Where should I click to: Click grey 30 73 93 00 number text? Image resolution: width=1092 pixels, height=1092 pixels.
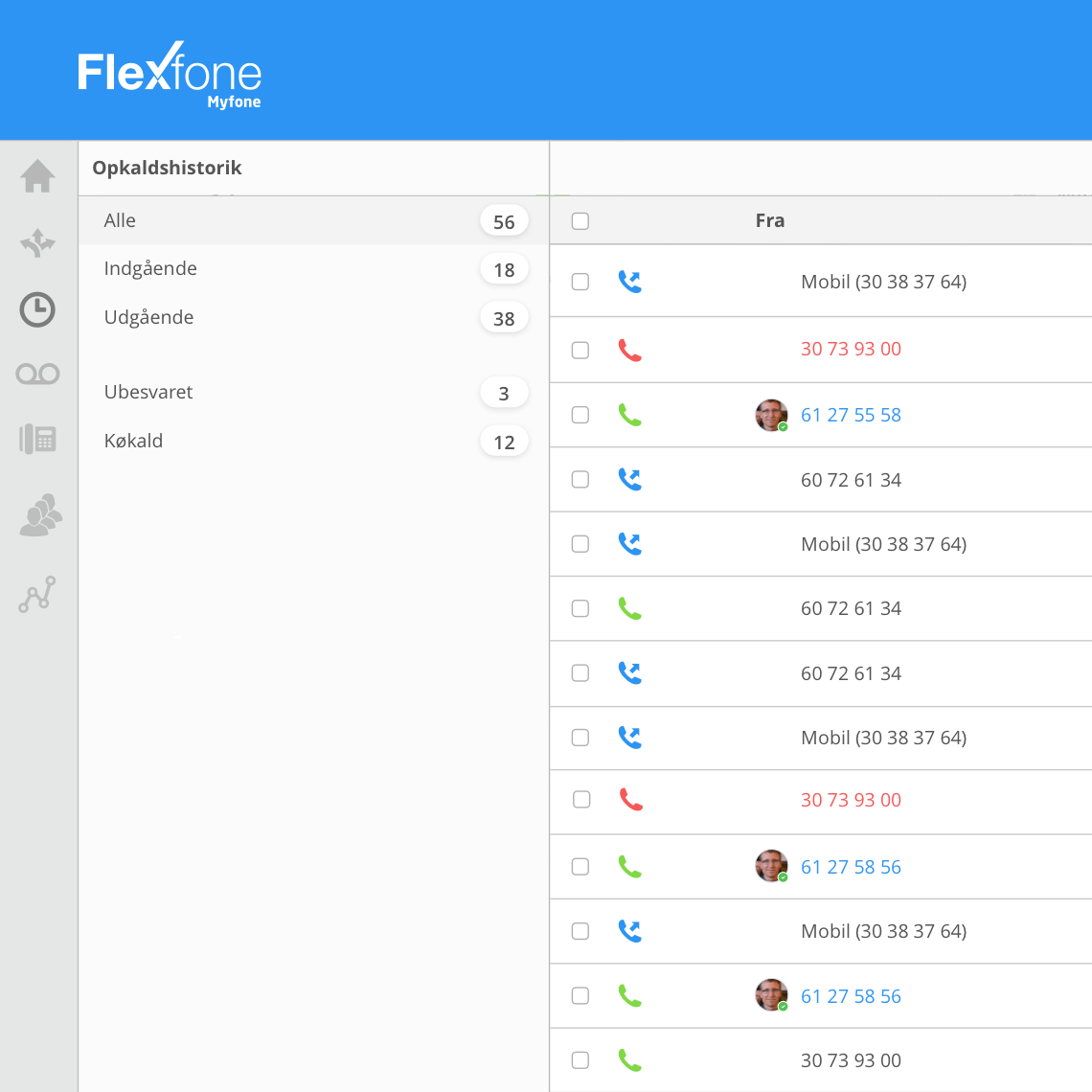pos(851,1060)
